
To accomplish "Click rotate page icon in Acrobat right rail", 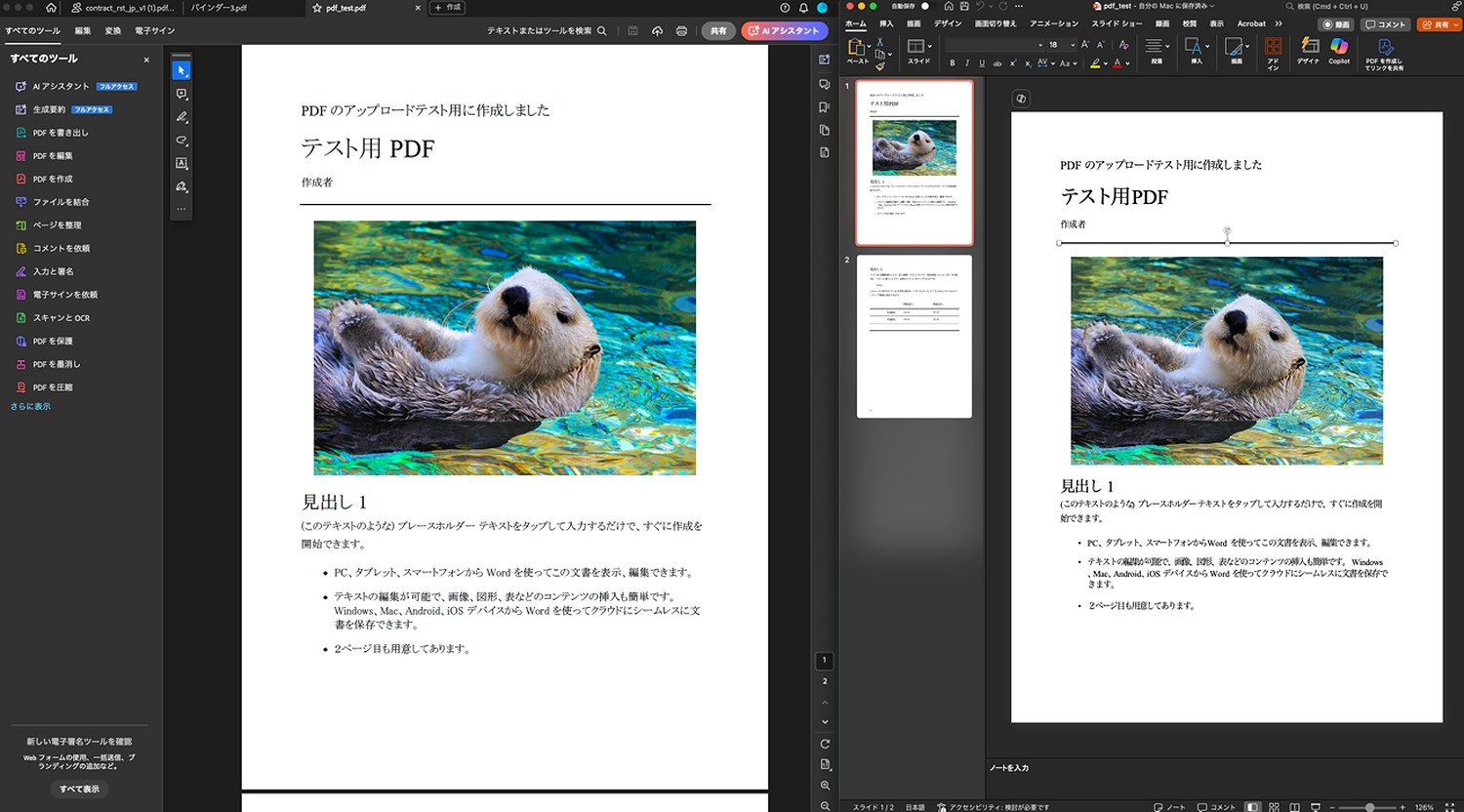I will [x=825, y=744].
